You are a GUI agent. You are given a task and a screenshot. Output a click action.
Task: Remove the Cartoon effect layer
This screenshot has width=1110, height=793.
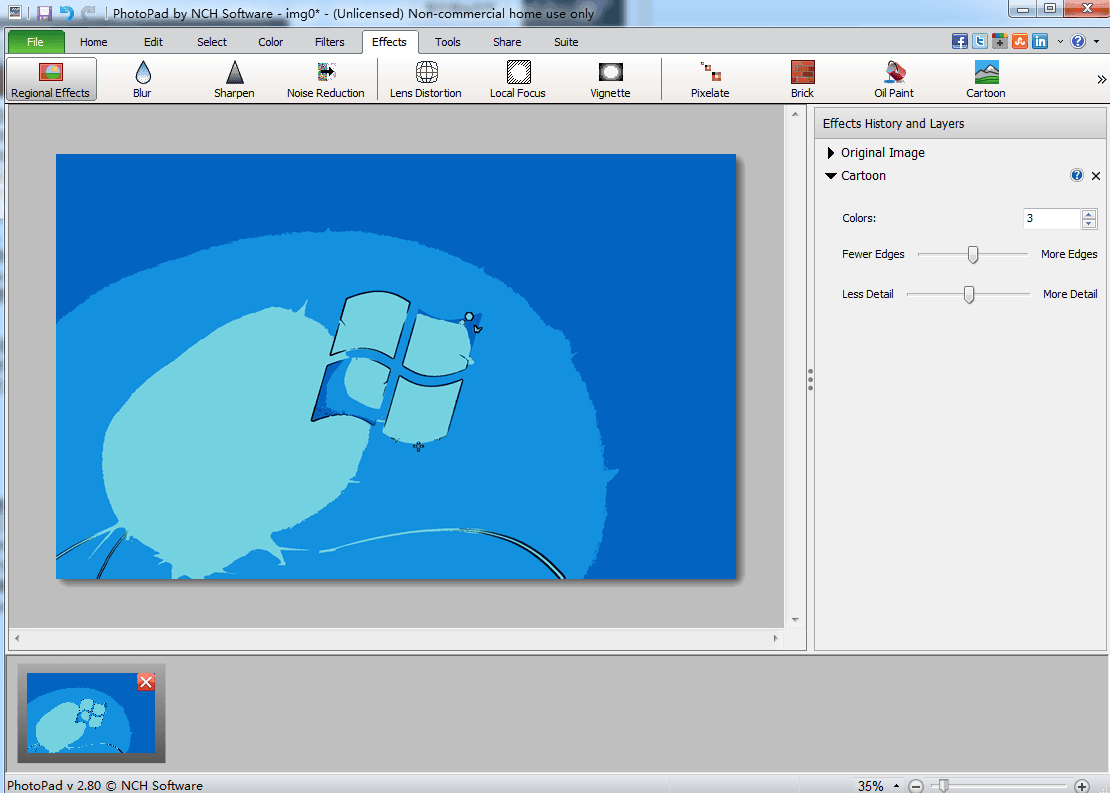point(1096,176)
